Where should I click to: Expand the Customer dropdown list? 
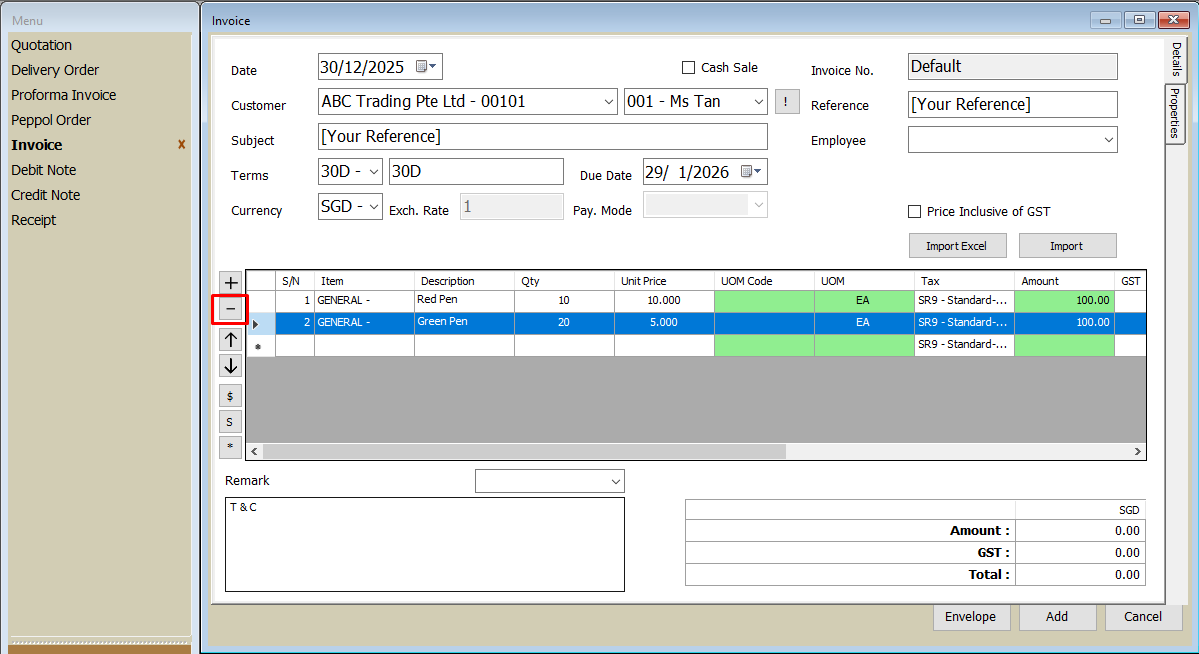(609, 102)
